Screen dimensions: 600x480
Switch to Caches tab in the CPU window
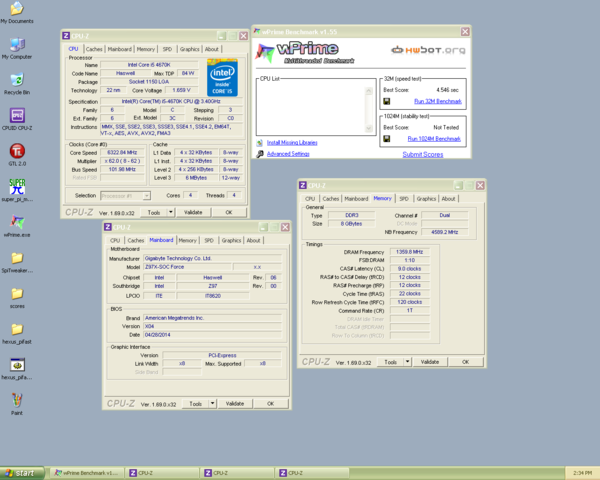[x=94, y=49]
